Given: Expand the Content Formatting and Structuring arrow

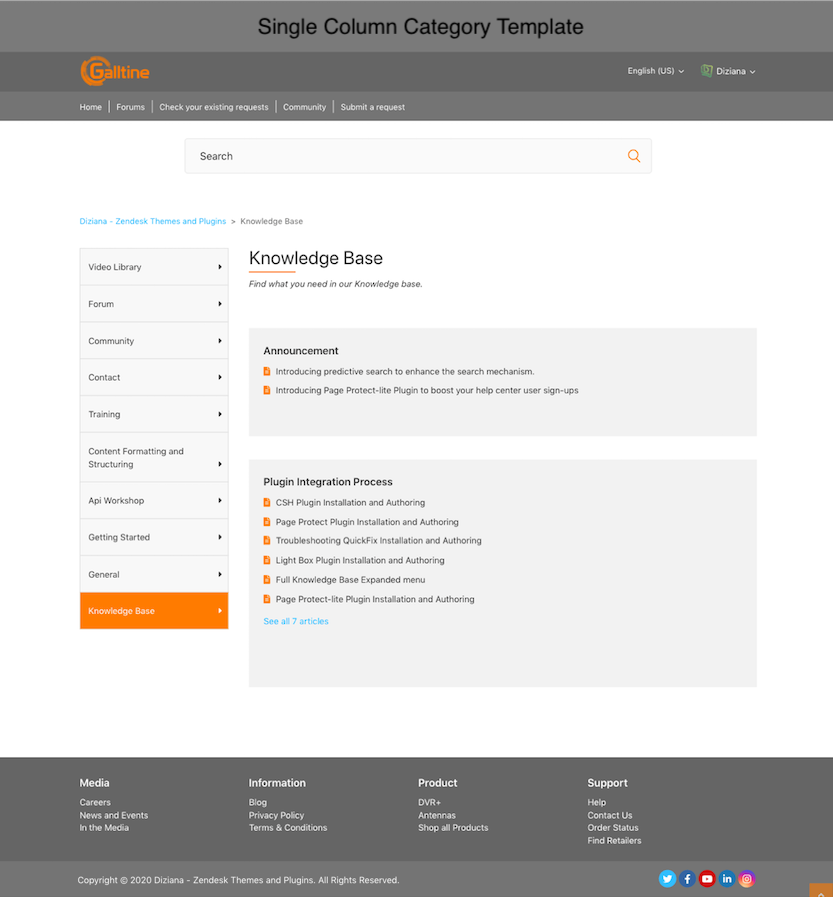Looking at the screenshot, I should pos(220,464).
